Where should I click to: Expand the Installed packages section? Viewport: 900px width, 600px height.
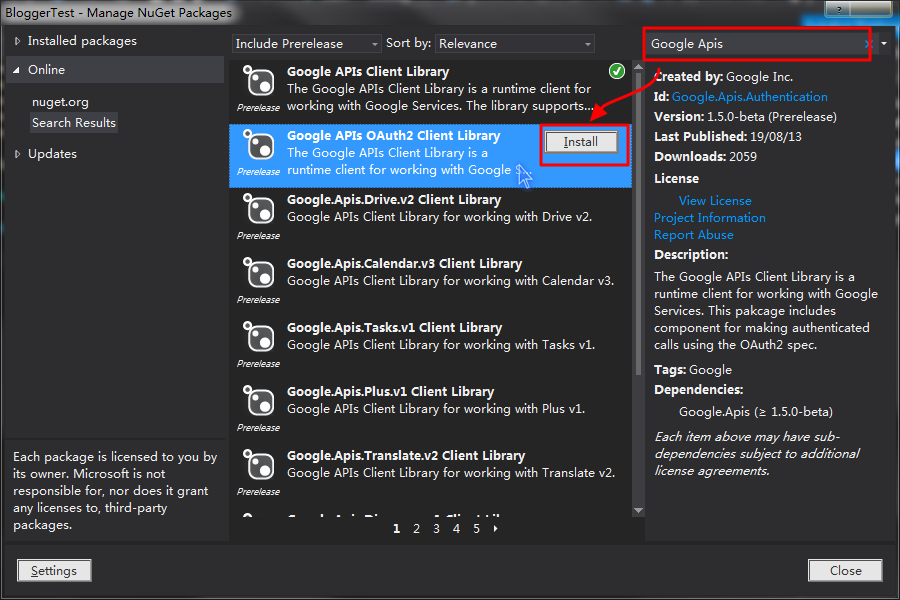(17, 41)
